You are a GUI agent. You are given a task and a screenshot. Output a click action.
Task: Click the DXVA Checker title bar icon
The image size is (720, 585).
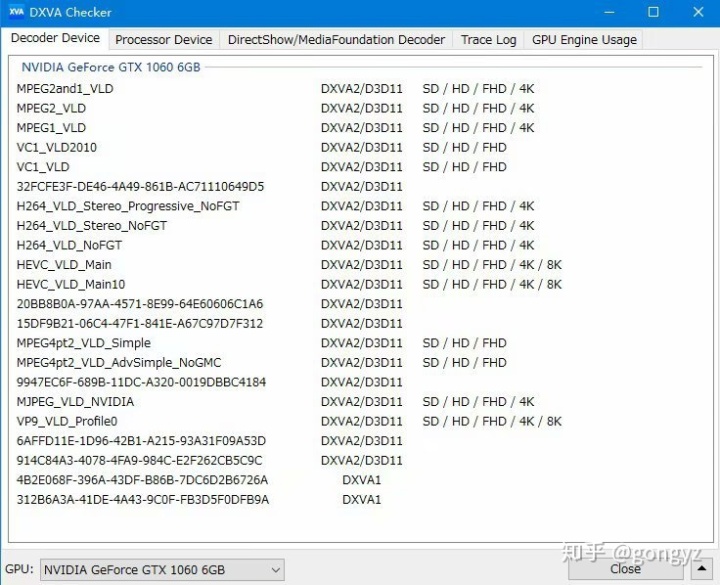point(15,12)
